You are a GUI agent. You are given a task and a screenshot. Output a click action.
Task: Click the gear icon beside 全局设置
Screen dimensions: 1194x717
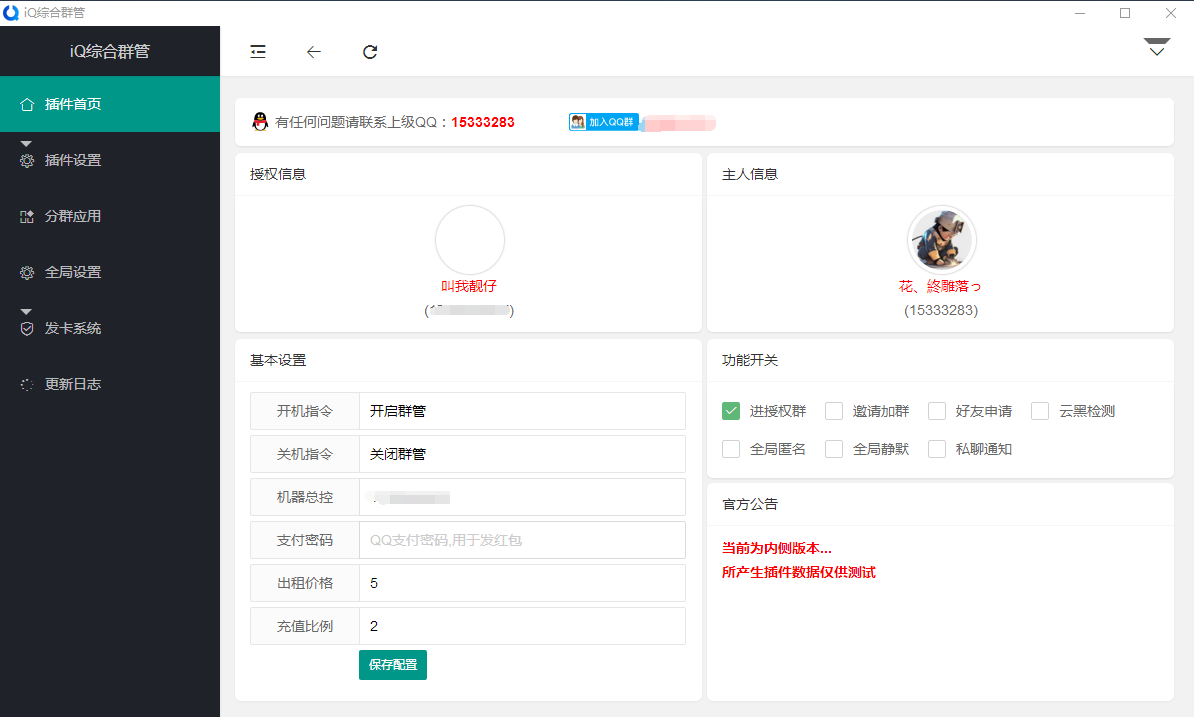pyautogui.click(x=27, y=272)
